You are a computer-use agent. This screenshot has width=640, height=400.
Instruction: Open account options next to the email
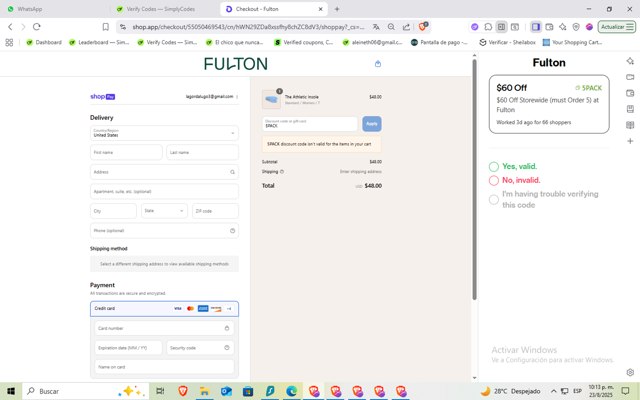coord(237,97)
